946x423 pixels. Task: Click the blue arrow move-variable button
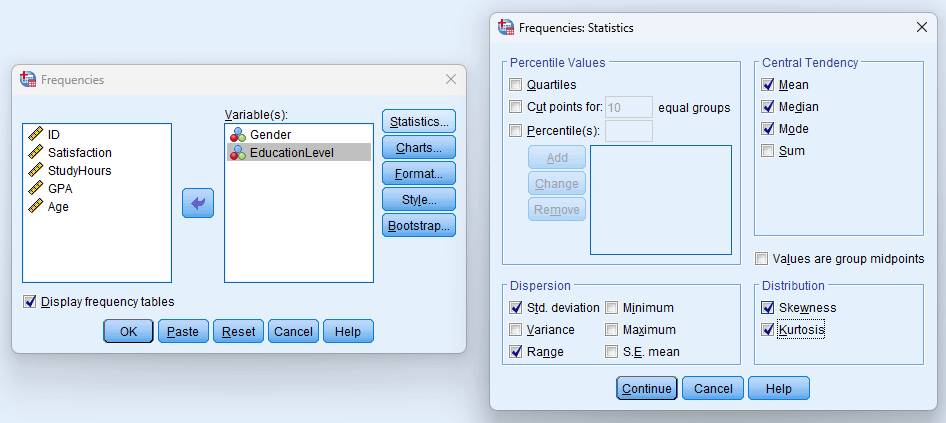(197, 203)
